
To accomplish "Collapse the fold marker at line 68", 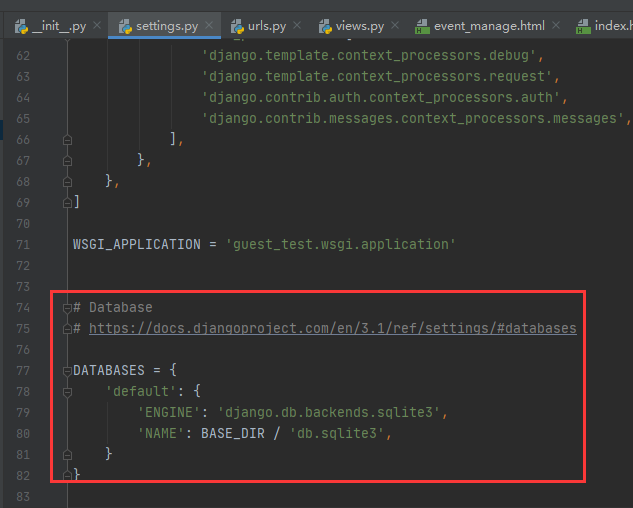I will click(x=67, y=182).
